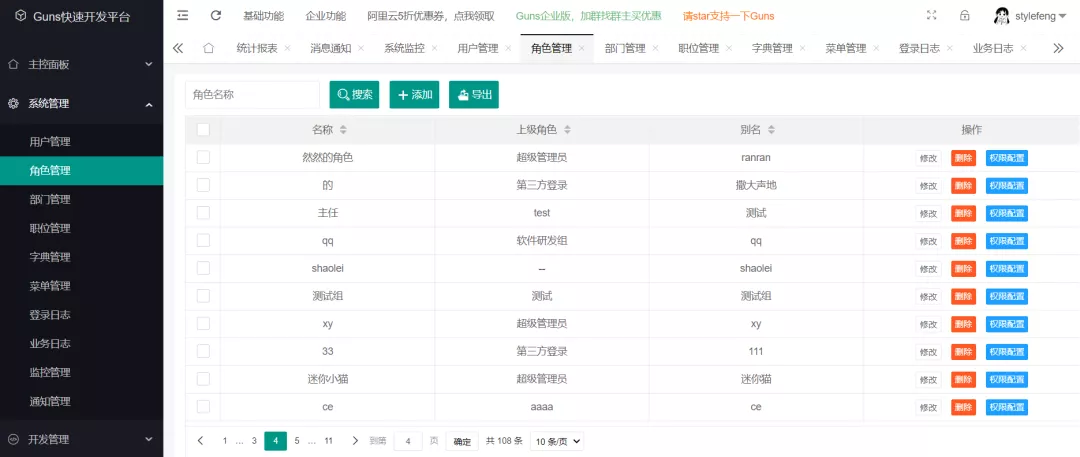The image size is (1080, 457).
Task: Collapse the 系统管理 sidebar menu
Action: (x=81, y=104)
